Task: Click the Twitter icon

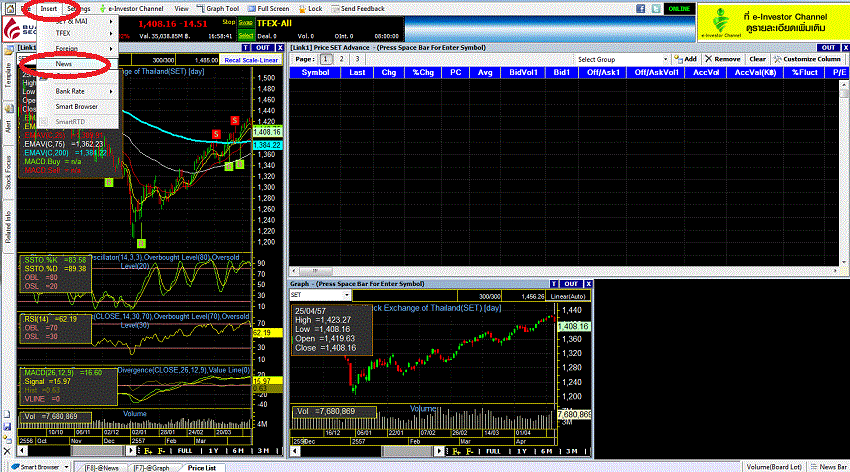Action: coord(656,9)
